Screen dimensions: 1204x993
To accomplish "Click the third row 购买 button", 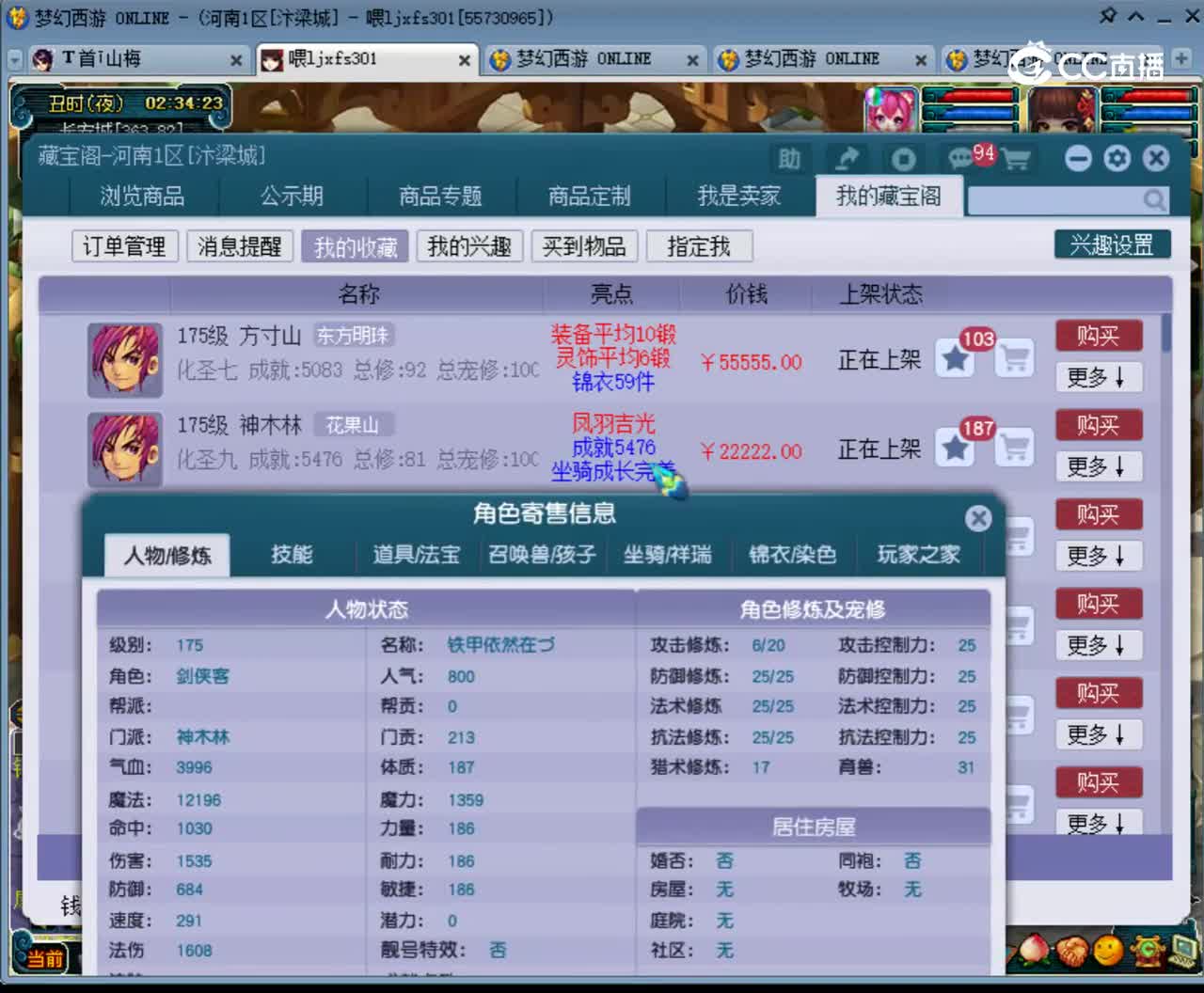I will click(x=1099, y=514).
